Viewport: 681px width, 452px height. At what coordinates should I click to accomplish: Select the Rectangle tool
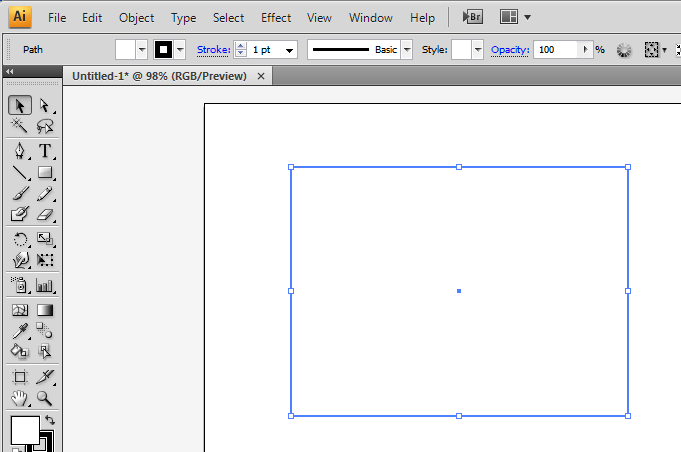[x=44, y=172]
